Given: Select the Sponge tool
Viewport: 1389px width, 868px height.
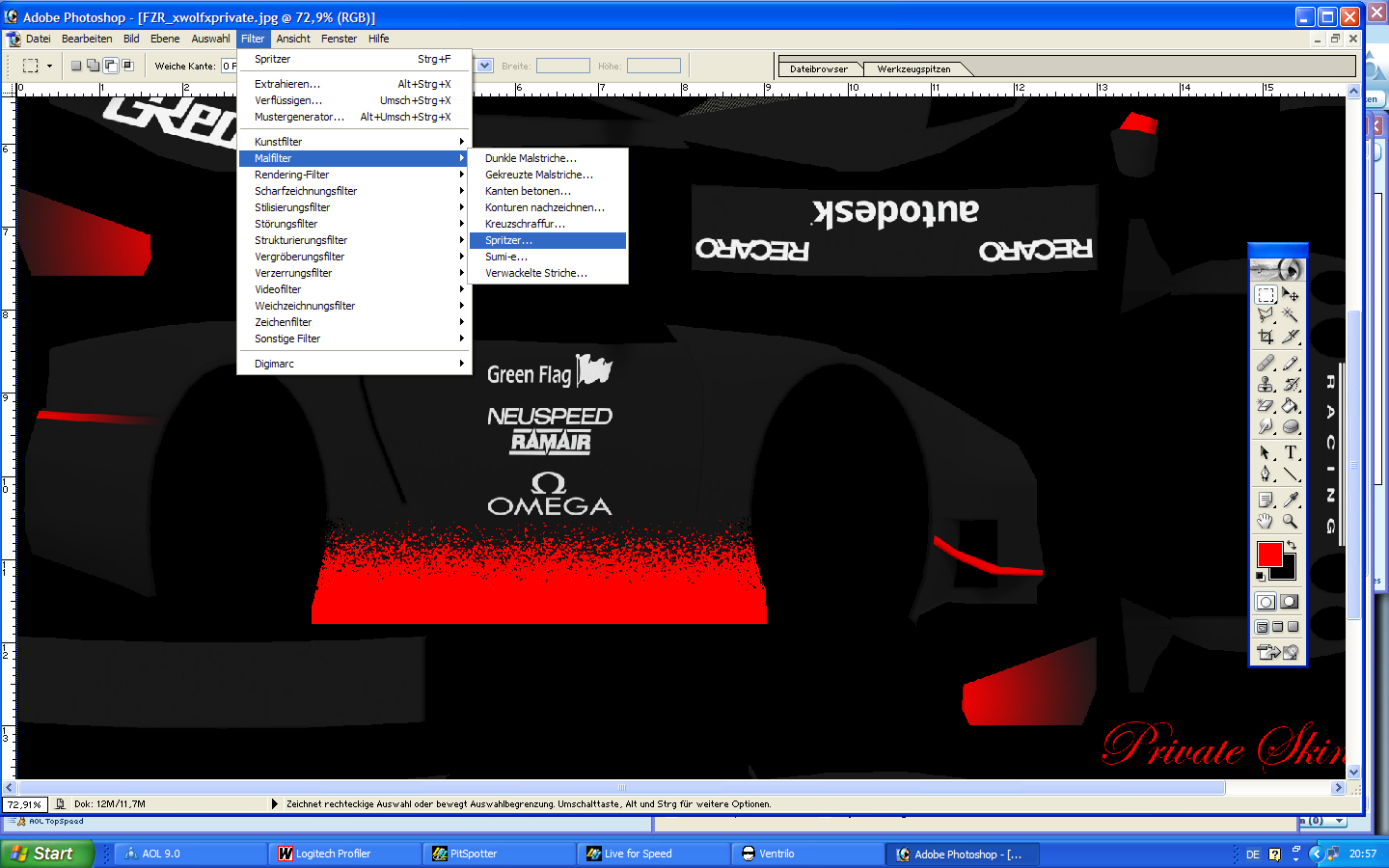Looking at the screenshot, I should coord(1290,426).
